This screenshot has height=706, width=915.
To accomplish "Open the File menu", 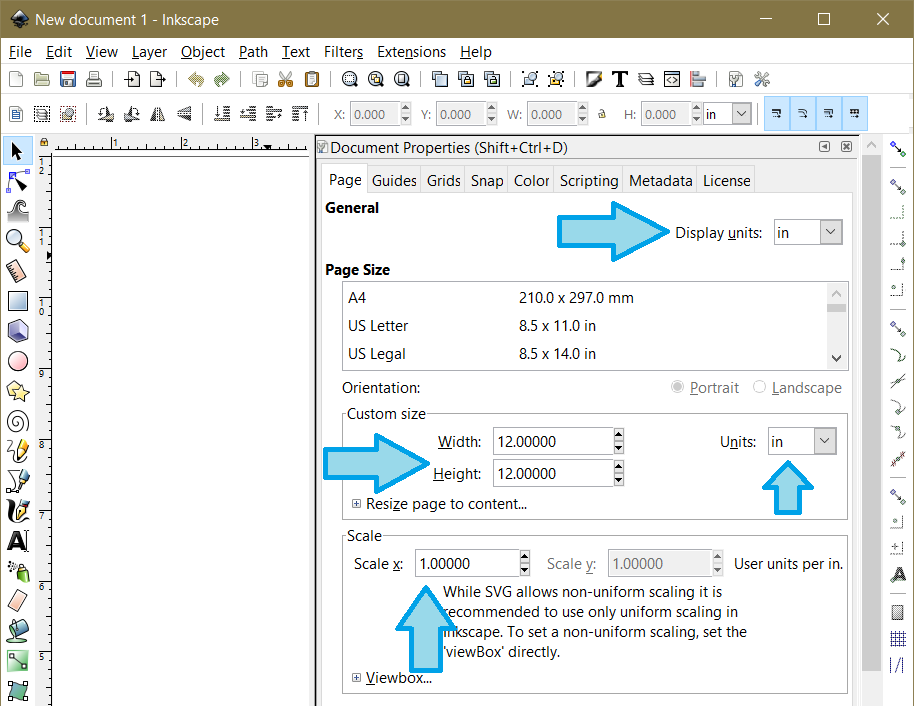I will pos(20,52).
